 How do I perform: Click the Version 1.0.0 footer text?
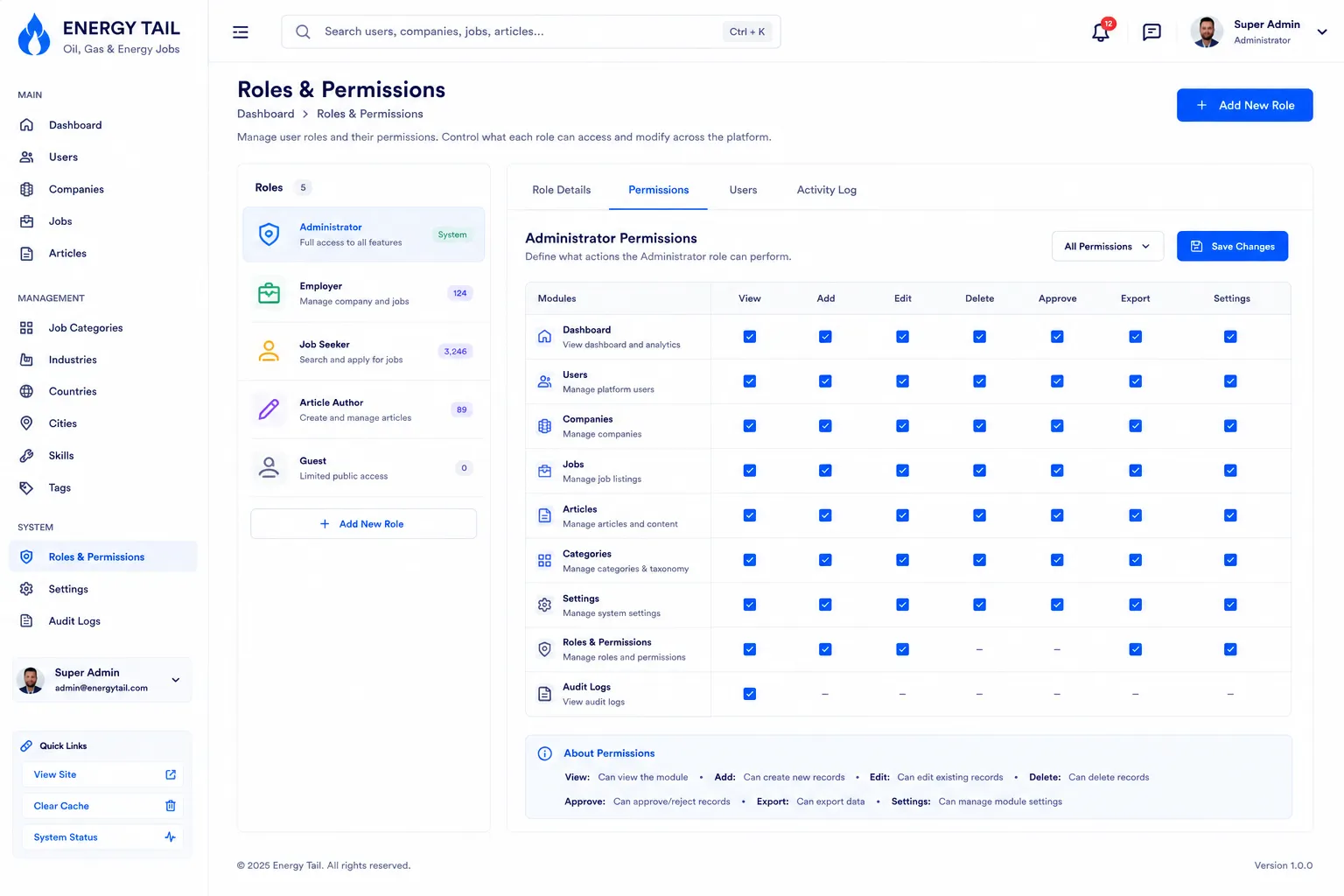[1283, 865]
